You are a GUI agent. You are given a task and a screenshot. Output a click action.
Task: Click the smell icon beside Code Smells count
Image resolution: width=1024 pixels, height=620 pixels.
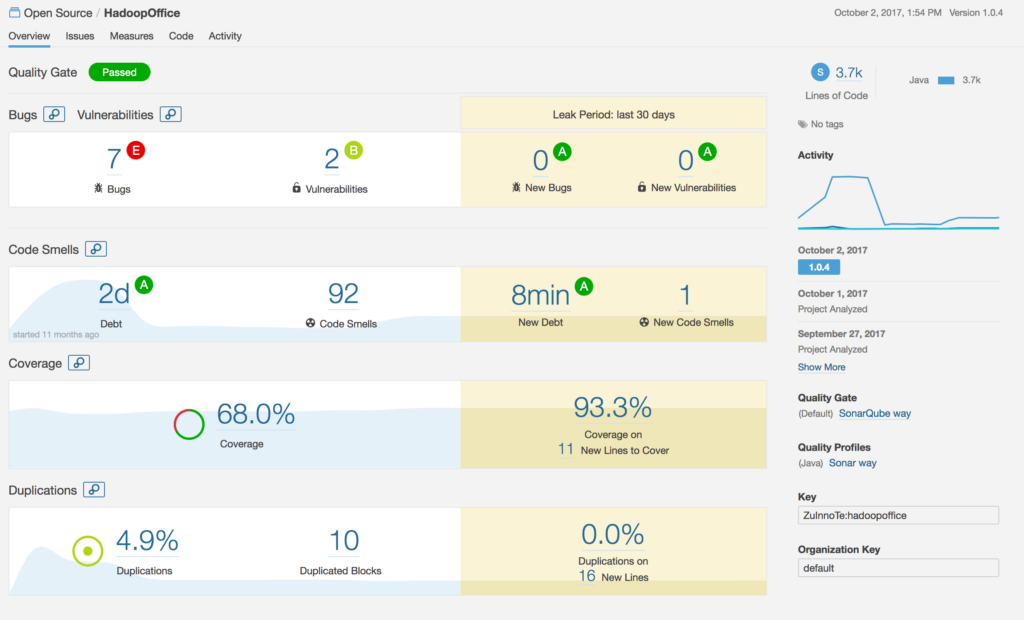(x=311, y=323)
